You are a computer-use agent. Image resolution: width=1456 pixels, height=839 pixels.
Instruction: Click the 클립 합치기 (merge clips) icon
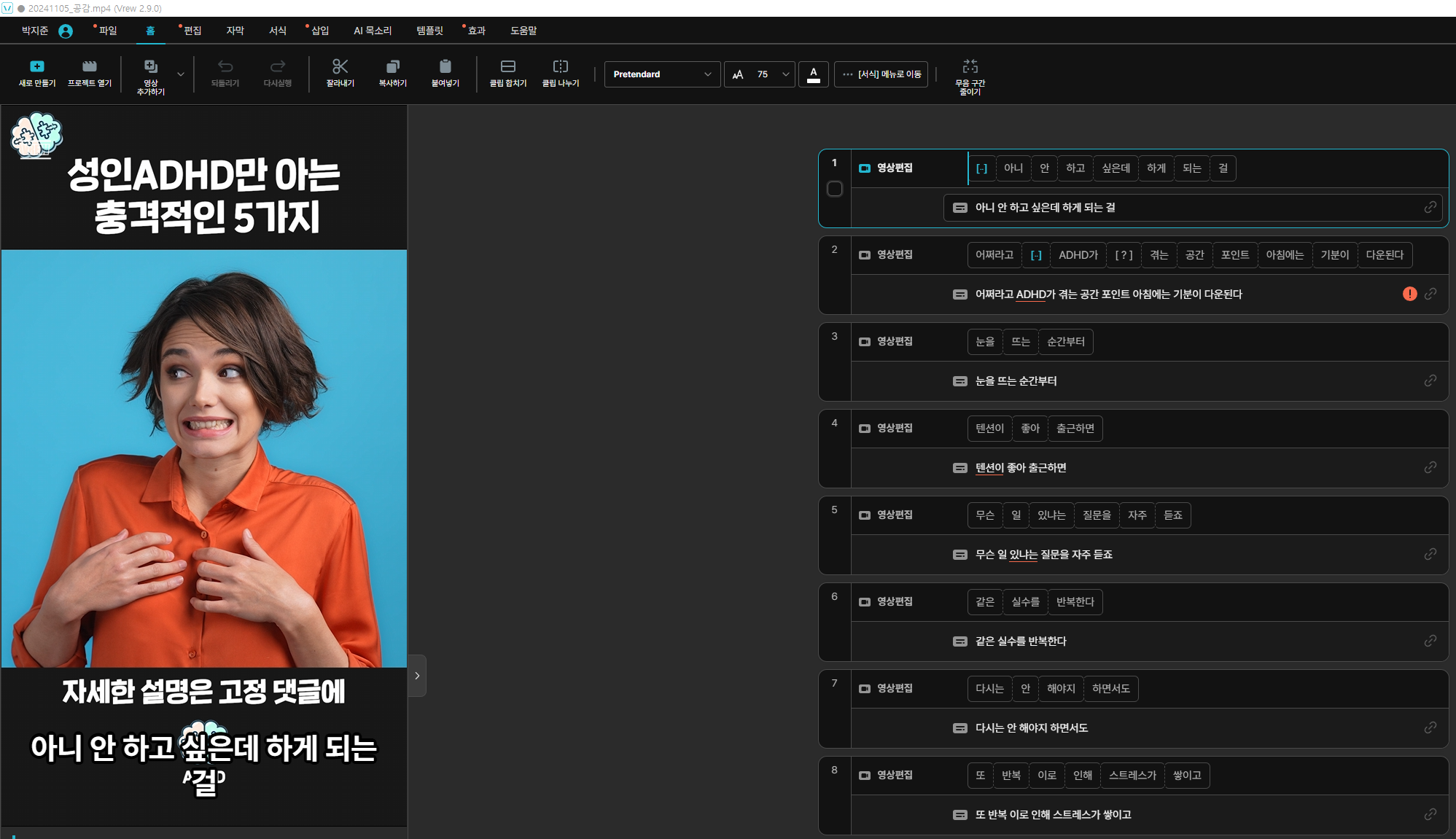507,66
